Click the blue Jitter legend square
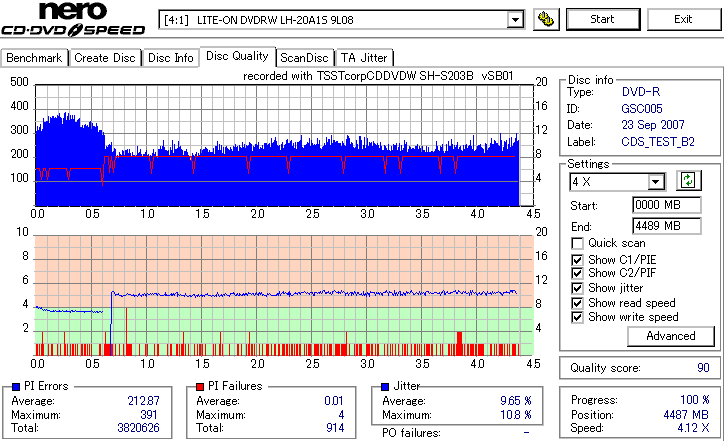 pos(385,387)
